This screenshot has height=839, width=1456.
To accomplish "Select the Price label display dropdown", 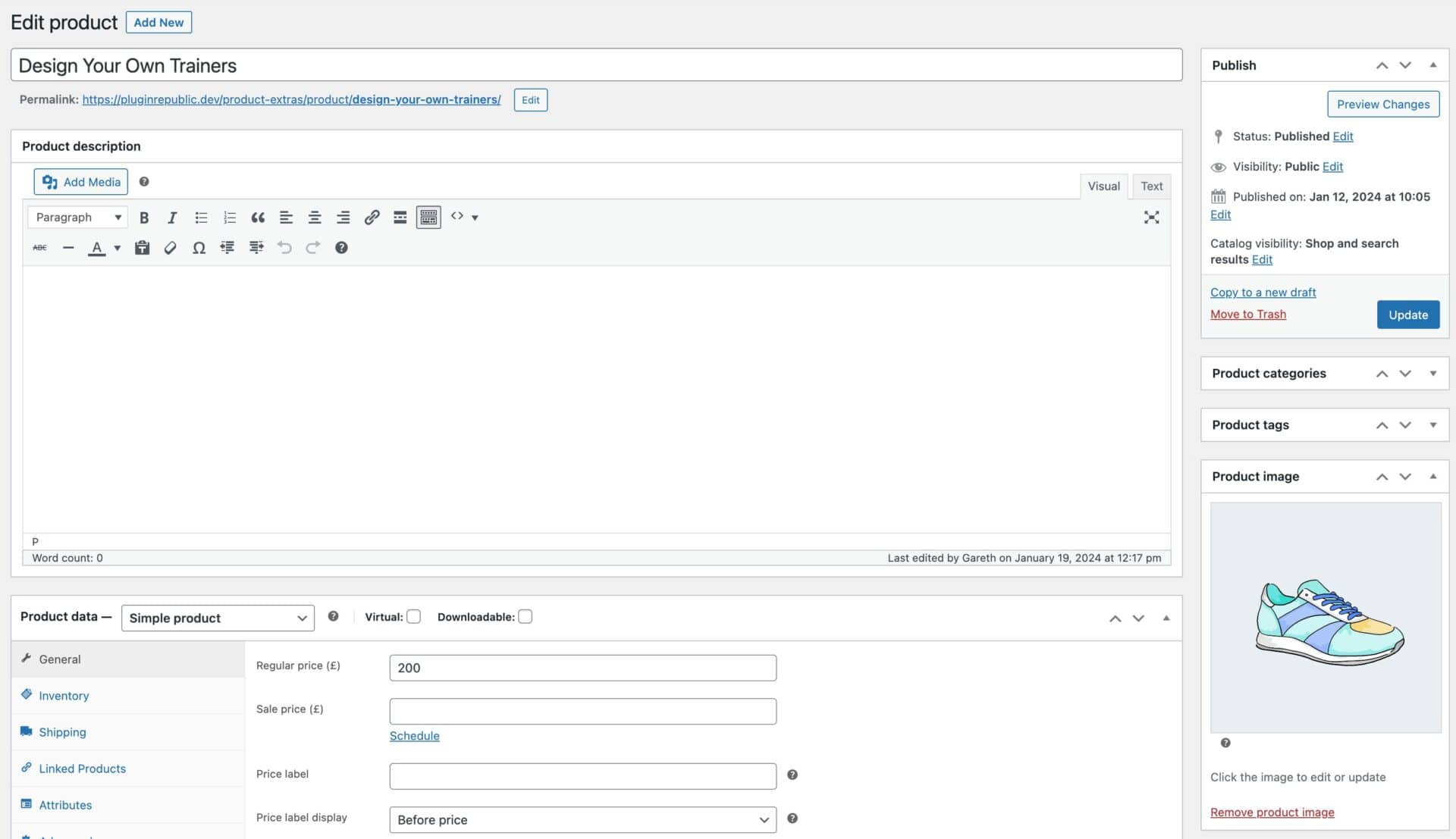I will (x=583, y=819).
